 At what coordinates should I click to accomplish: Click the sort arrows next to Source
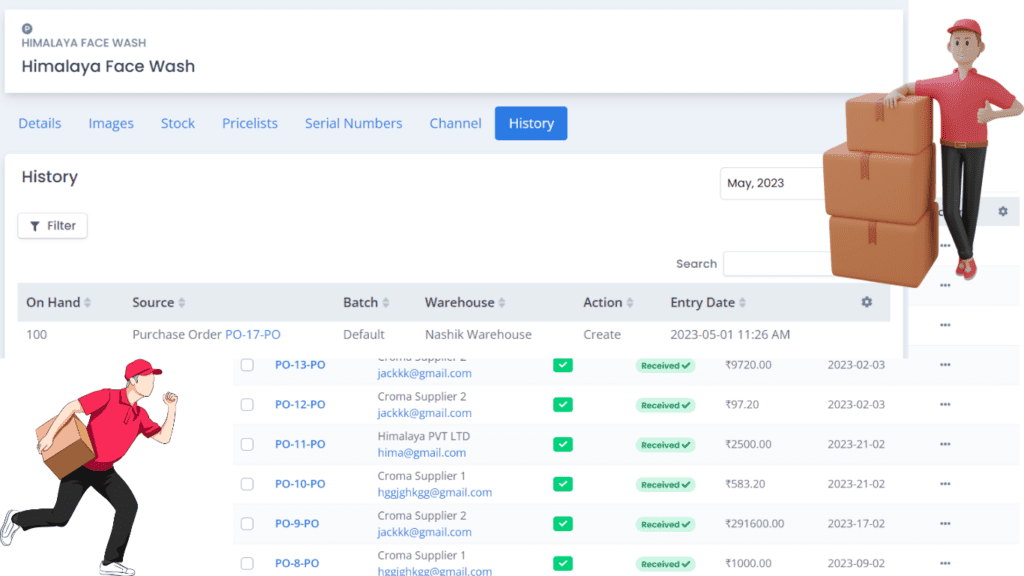pos(182,302)
